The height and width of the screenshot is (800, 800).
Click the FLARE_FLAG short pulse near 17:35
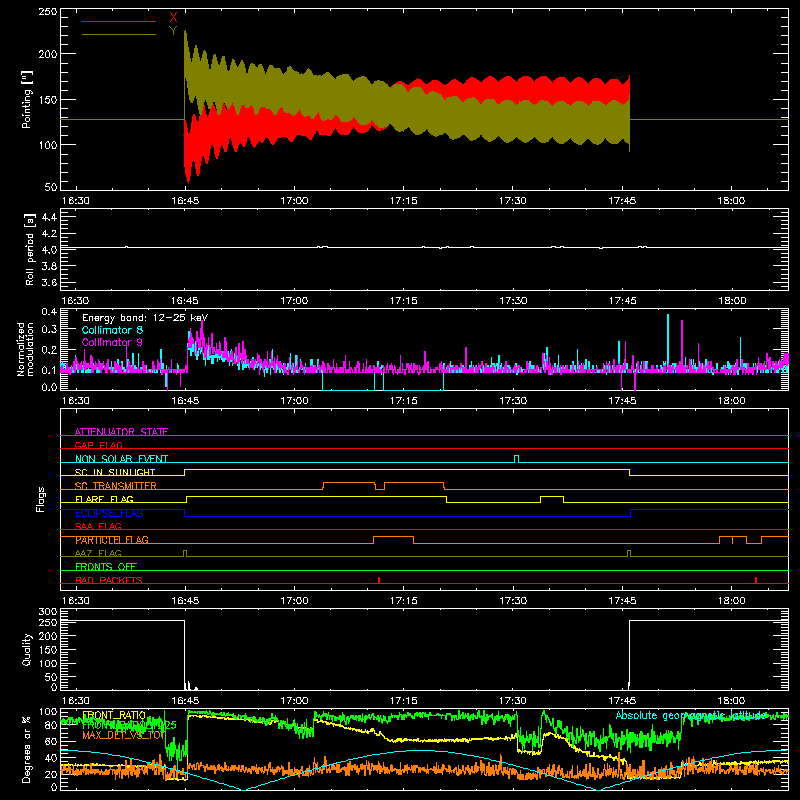(552, 499)
